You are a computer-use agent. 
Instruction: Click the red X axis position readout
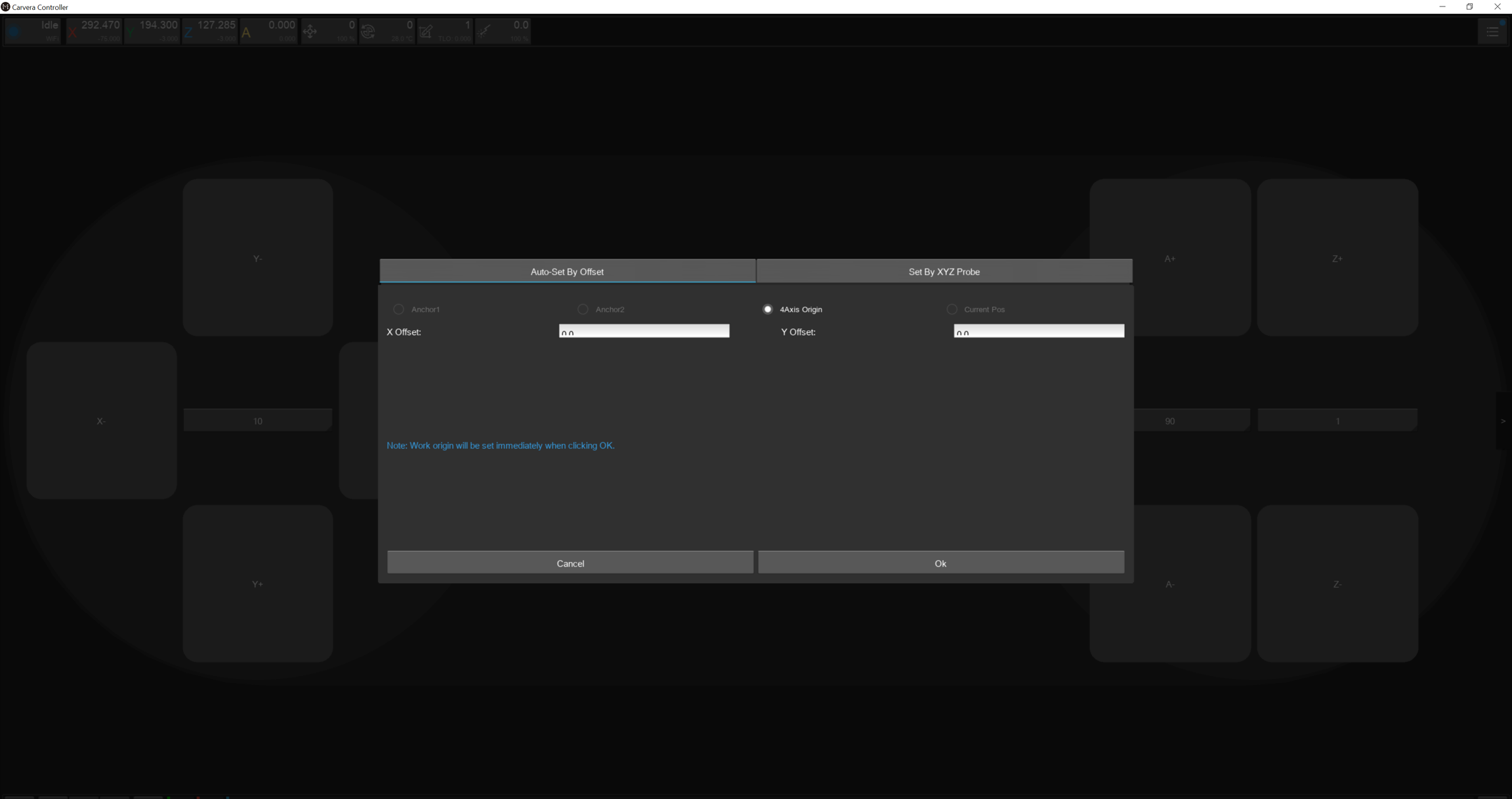pyautogui.click(x=94, y=31)
